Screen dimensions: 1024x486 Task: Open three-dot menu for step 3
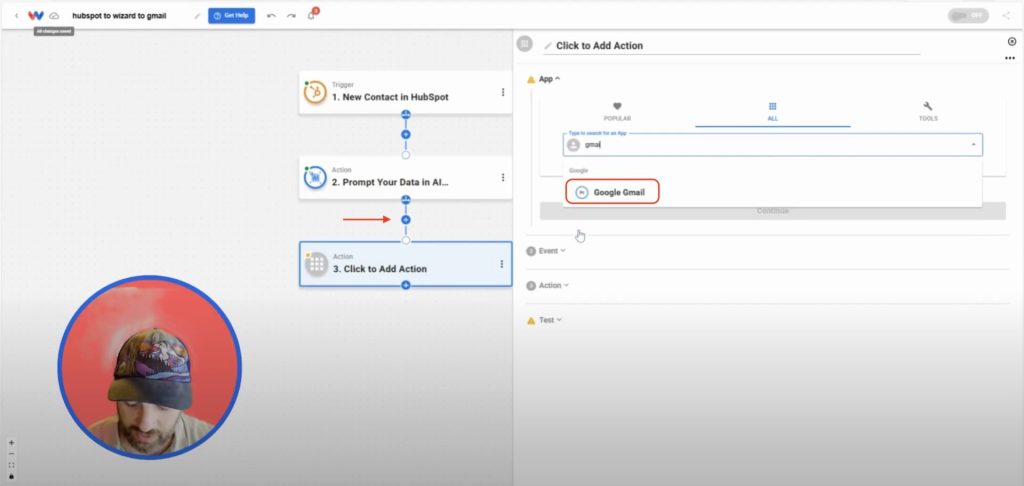[502, 264]
